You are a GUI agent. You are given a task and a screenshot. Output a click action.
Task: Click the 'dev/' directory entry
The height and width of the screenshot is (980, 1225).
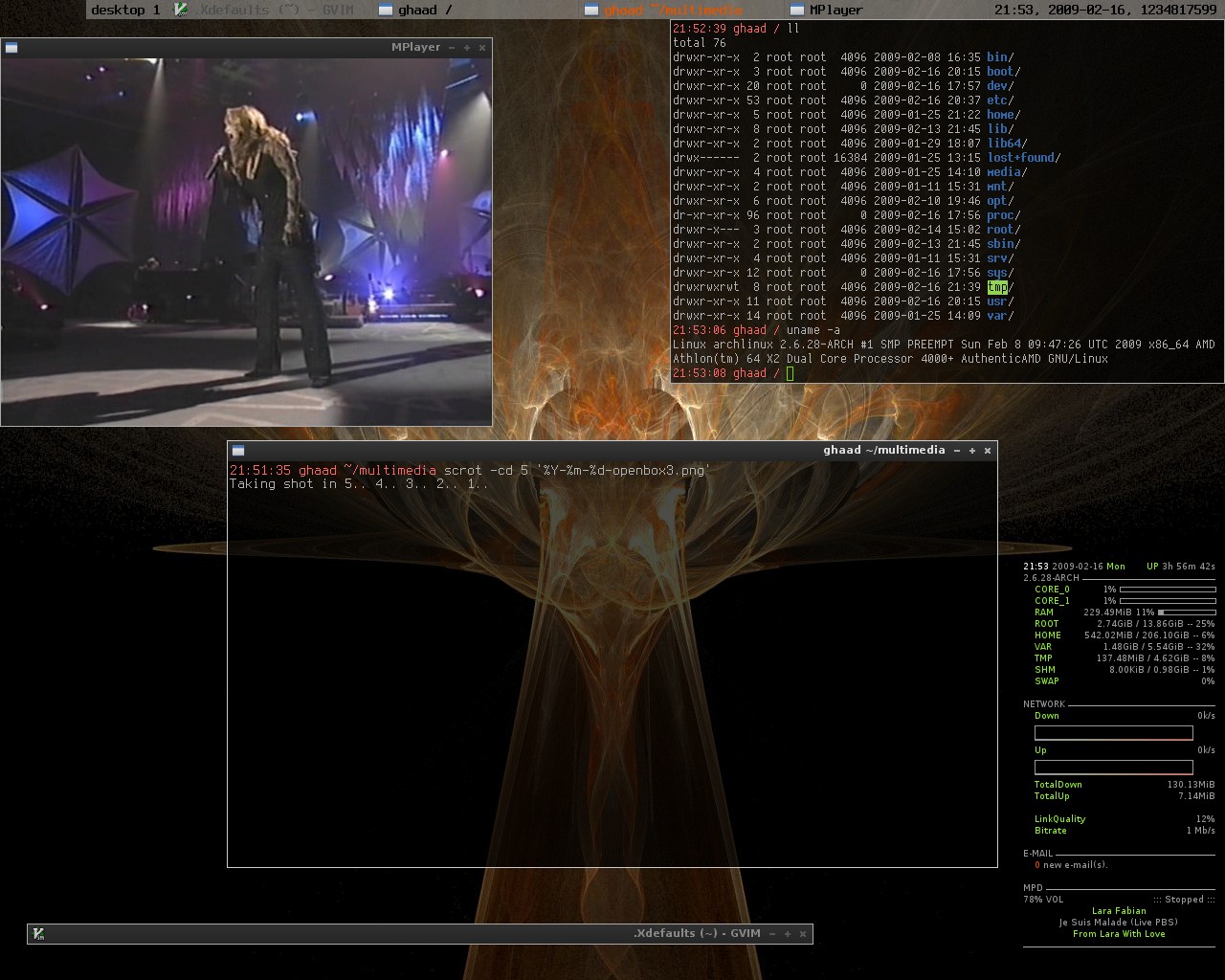point(1000,86)
